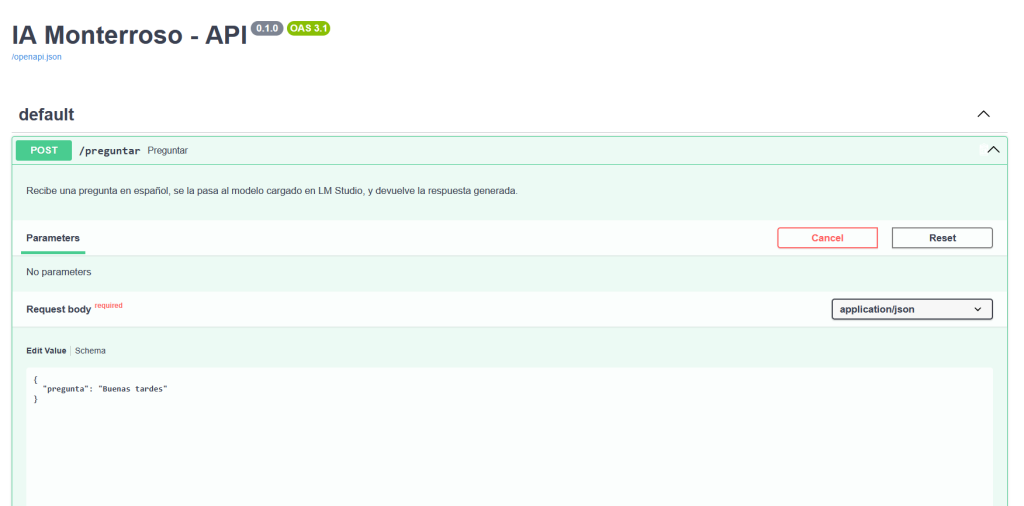1024x506 pixels.
Task: Collapse the /preguntar operation chevron
Action: [x=993, y=150]
